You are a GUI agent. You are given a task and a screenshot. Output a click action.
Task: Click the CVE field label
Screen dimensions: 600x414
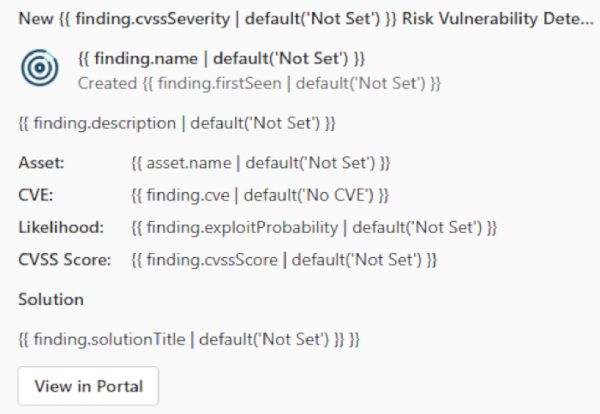(x=34, y=193)
